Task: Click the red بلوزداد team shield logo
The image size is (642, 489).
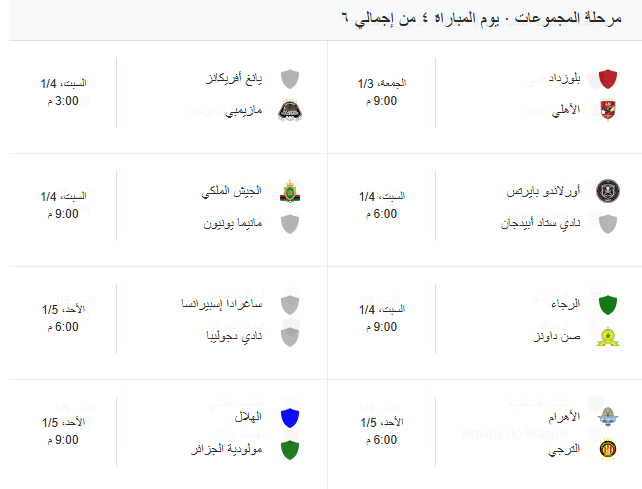Action: click(x=607, y=79)
